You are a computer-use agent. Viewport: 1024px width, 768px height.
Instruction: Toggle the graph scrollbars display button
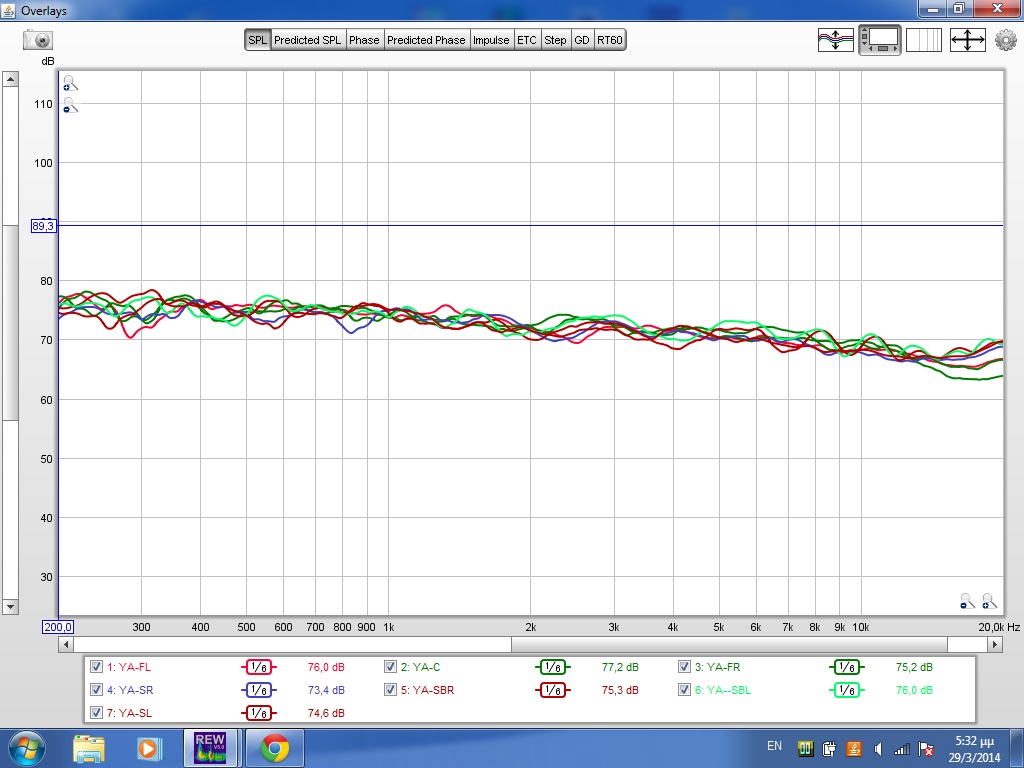[879, 40]
